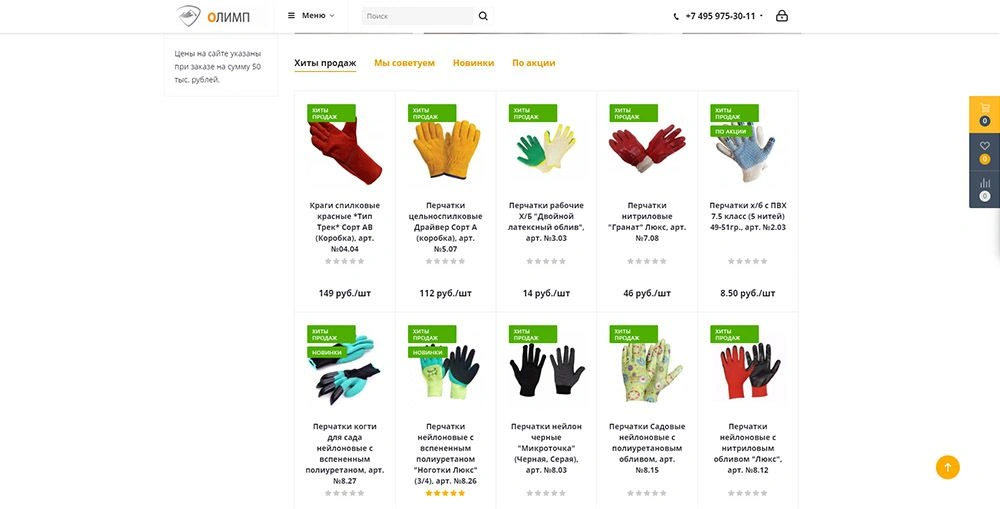Open the shopping bag icon in header
Viewport: 1000px width, 509px height.
782,16
